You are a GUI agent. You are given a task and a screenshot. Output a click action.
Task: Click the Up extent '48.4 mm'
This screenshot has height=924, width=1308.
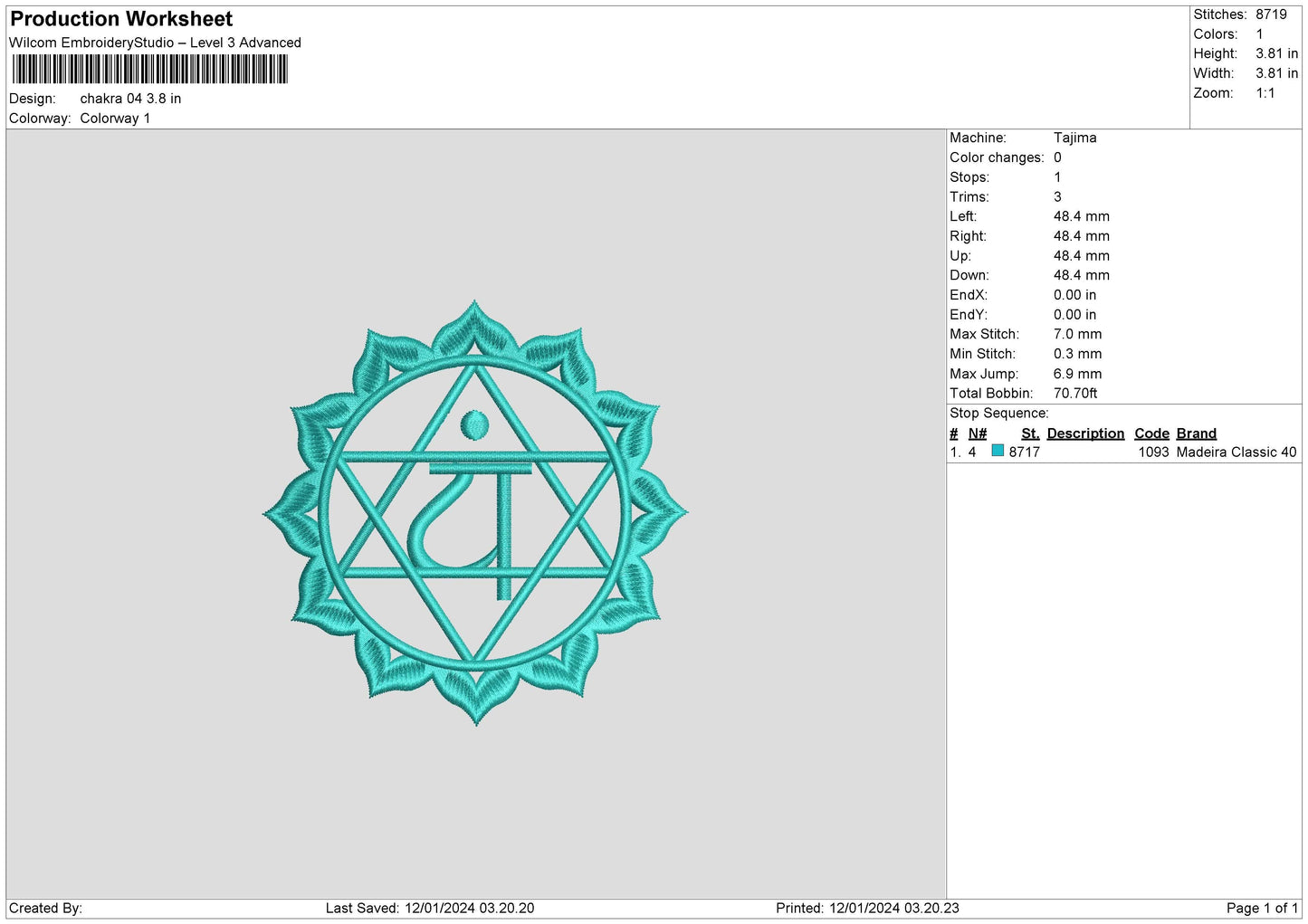click(x=1081, y=256)
